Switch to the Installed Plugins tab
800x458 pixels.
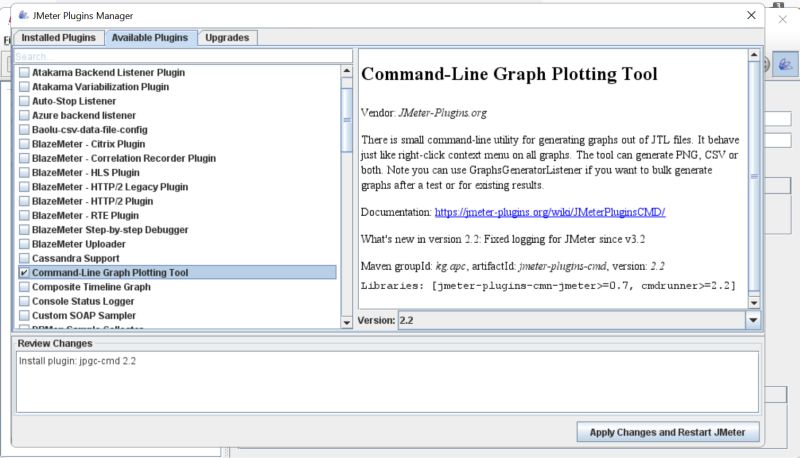[59, 38]
